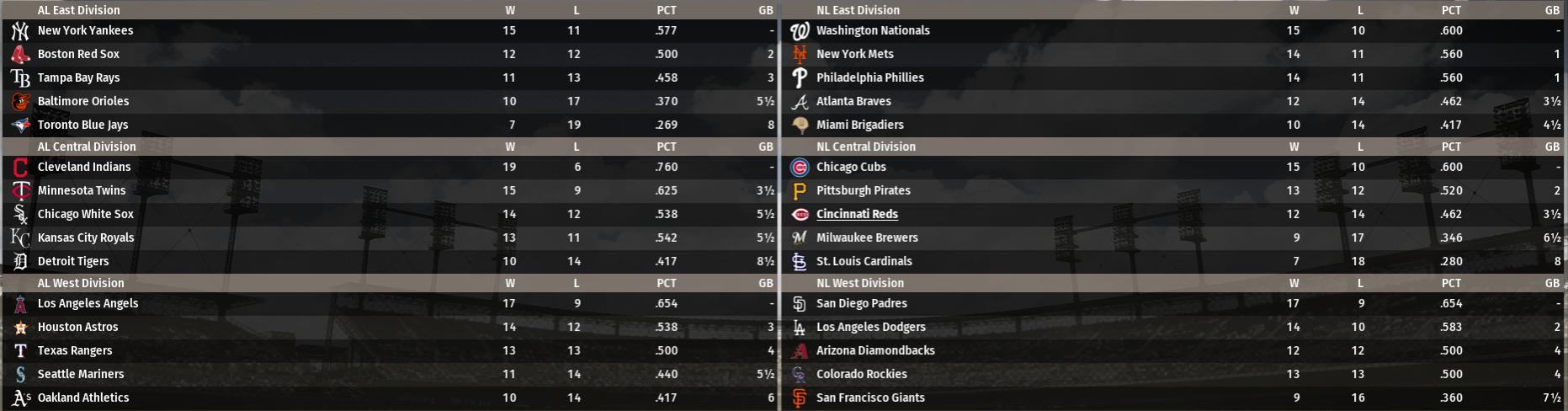
Task: Click the Boston Red Sox logo
Action: coord(20,55)
